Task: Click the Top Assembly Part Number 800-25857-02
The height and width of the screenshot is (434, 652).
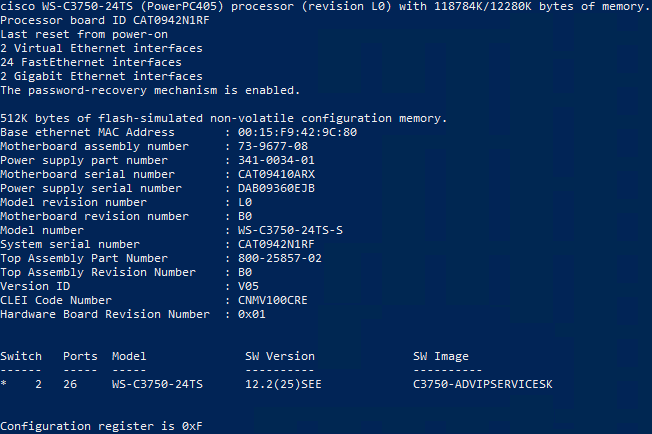Action: [x=280, y=258]
